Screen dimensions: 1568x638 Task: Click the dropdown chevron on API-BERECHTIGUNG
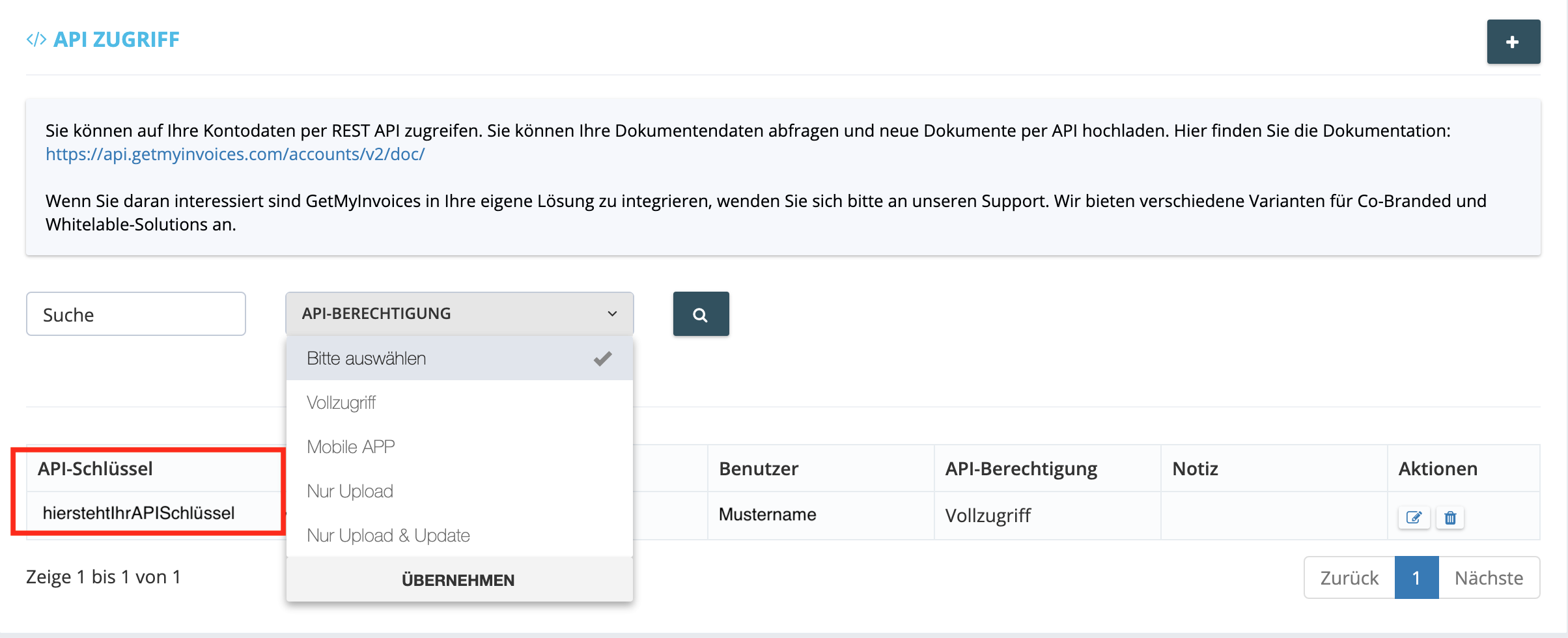(611, 313)
